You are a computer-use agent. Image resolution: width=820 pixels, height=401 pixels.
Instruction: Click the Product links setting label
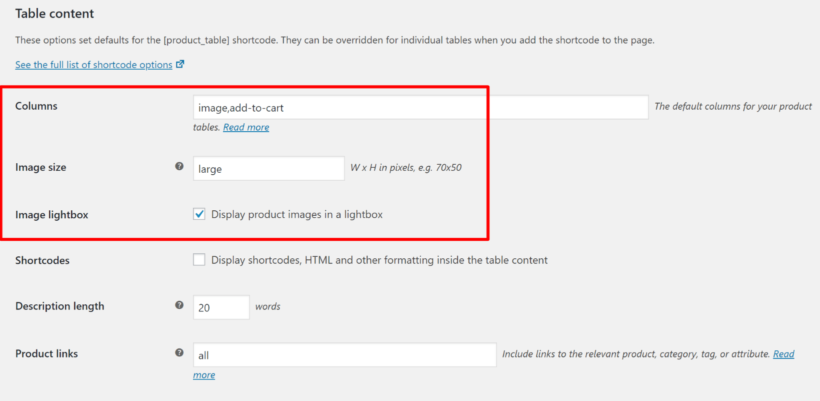(47, 354)
